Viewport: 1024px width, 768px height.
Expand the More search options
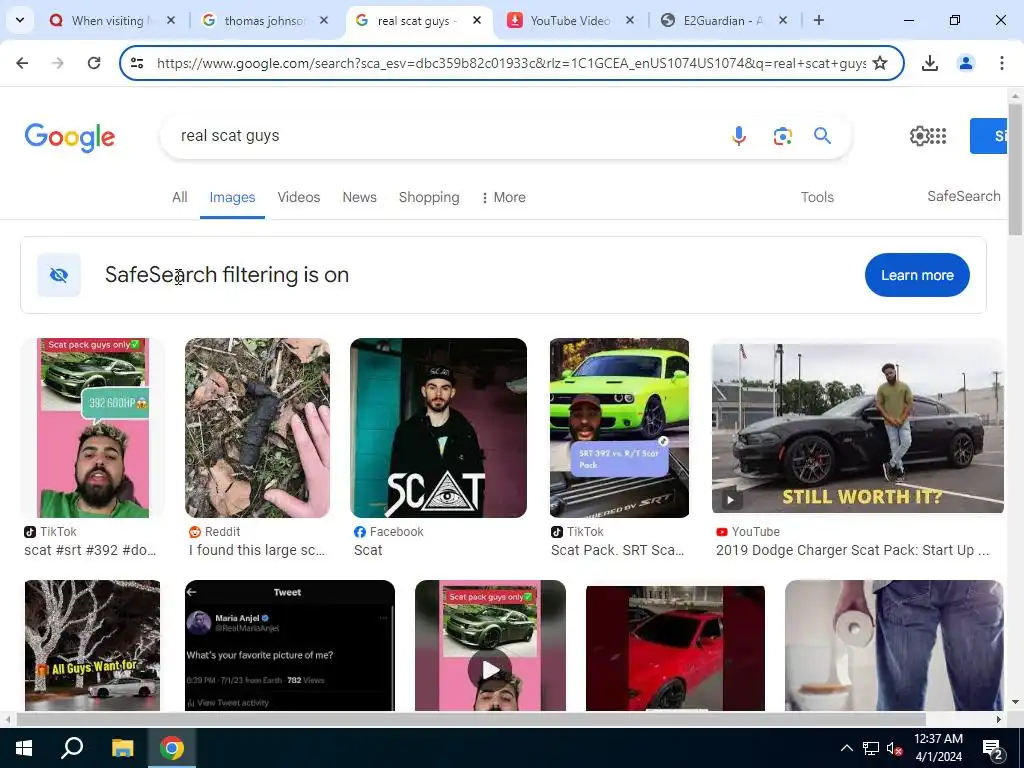(x=504, y=197)
